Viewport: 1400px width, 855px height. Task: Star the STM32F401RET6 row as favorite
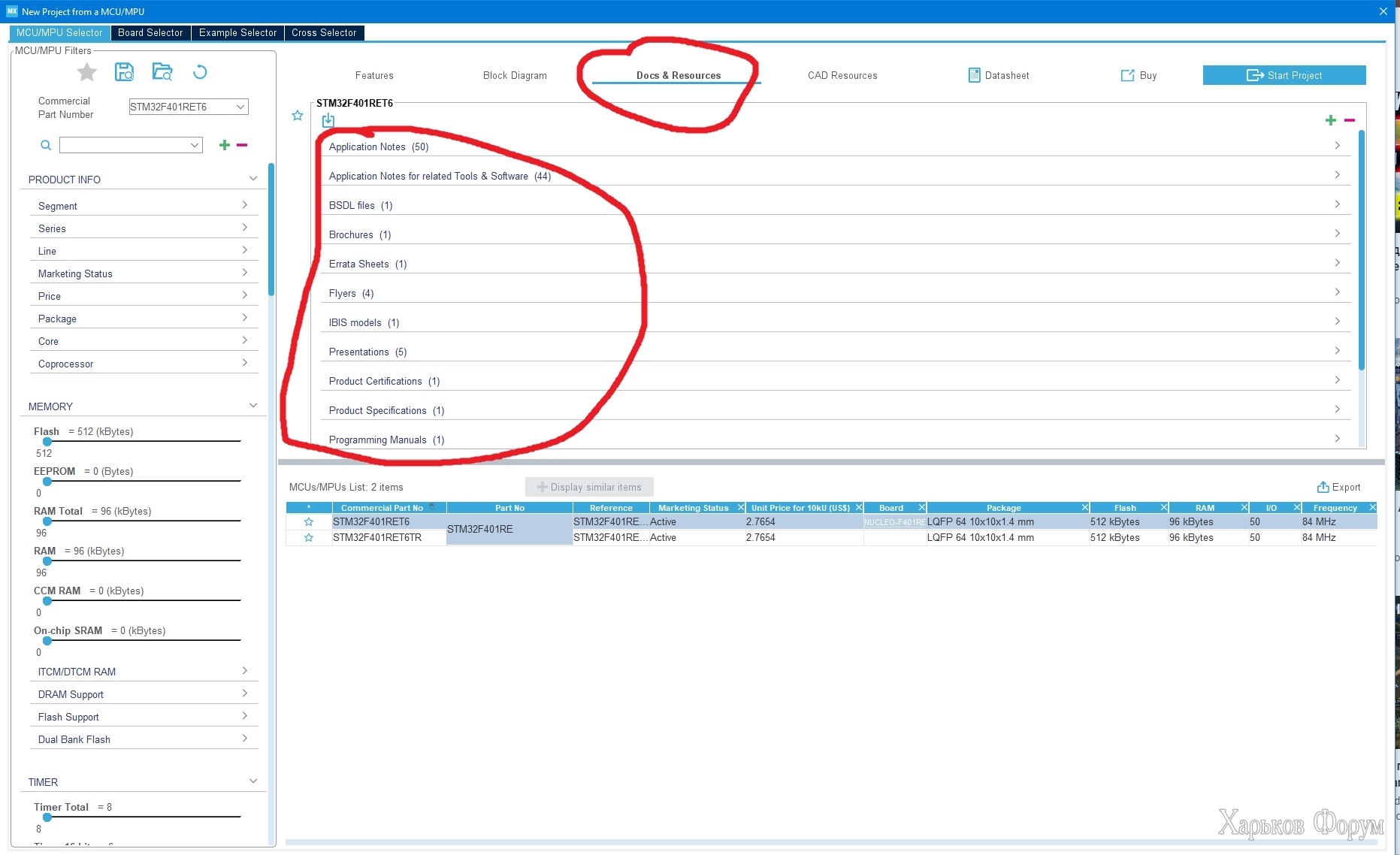point(308,522)
